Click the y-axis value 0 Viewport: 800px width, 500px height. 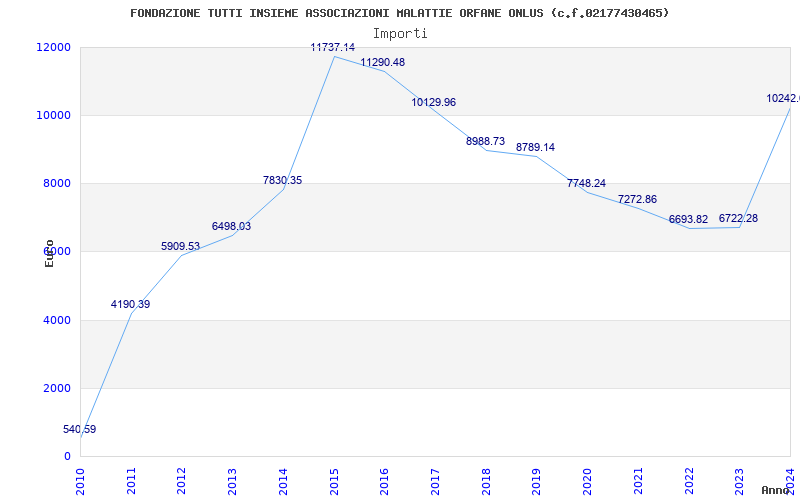pos(68,457)
